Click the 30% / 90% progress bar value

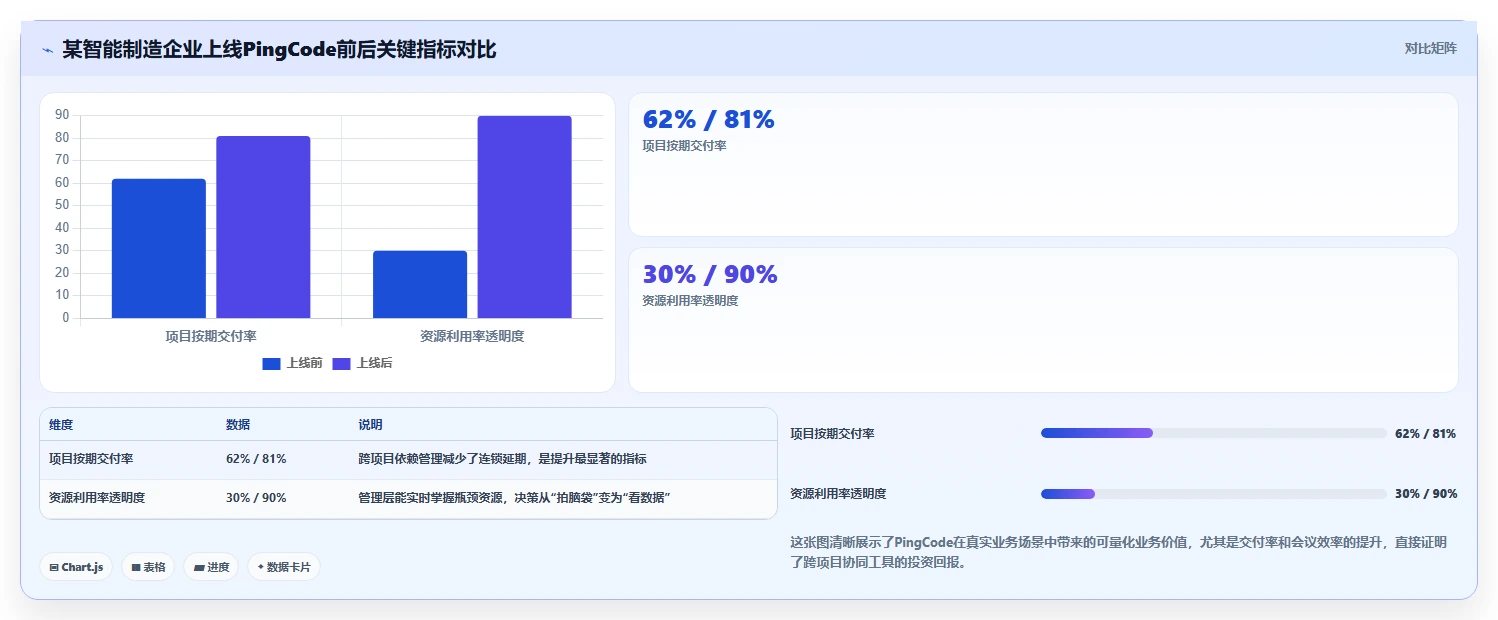1425,494
